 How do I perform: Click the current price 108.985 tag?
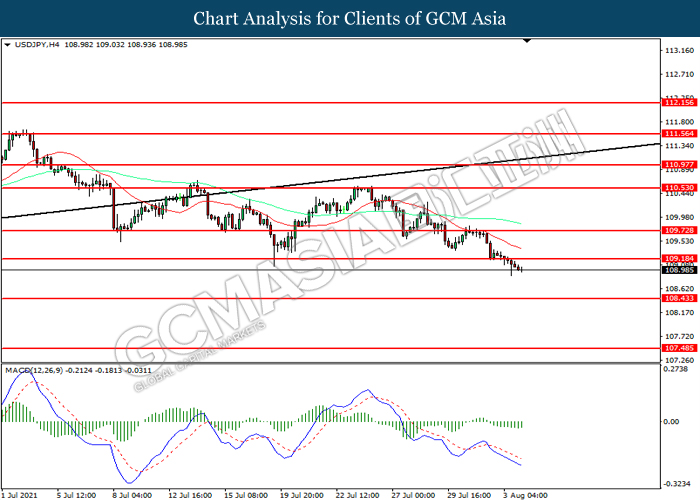tap(678, 270)
